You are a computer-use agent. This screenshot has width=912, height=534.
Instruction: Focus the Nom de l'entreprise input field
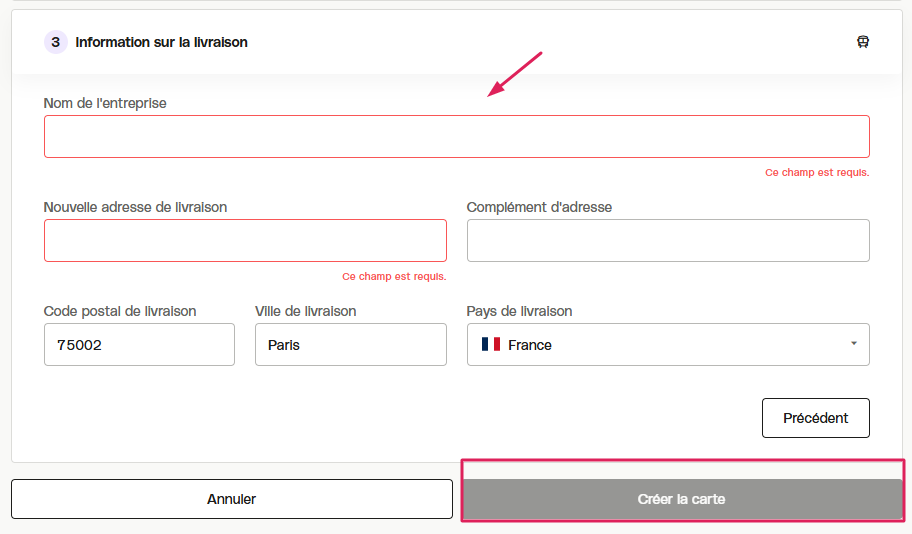tap(457, 137)
